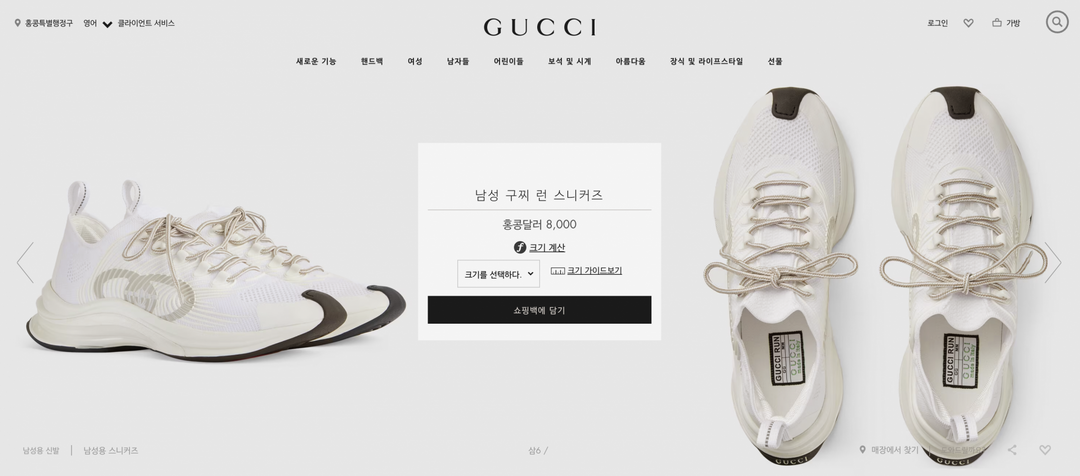The width and height of the screenshot is (1080, 476).
Task: Open the 크기를 선택하다 size dropdown
Action: click(498, 273)
